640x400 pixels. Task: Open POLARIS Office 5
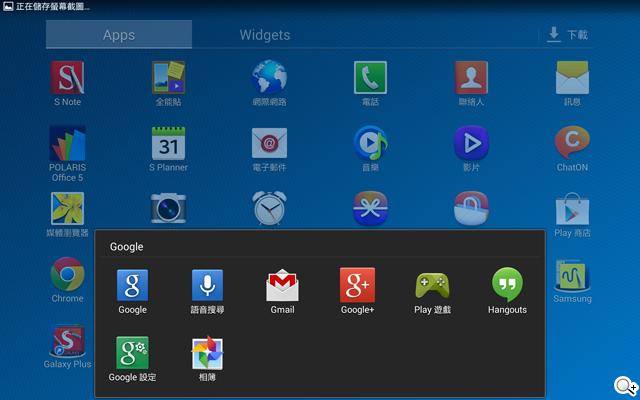point(67,144)
